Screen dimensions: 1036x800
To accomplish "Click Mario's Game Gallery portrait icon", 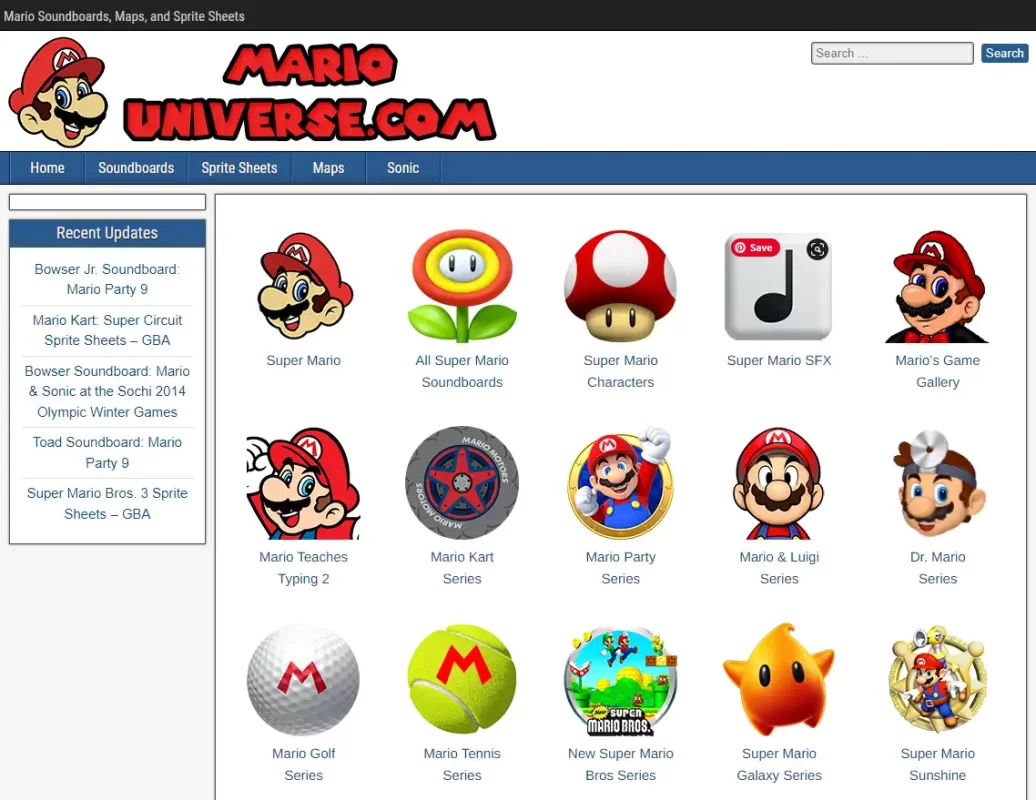I will pos(938,286).
